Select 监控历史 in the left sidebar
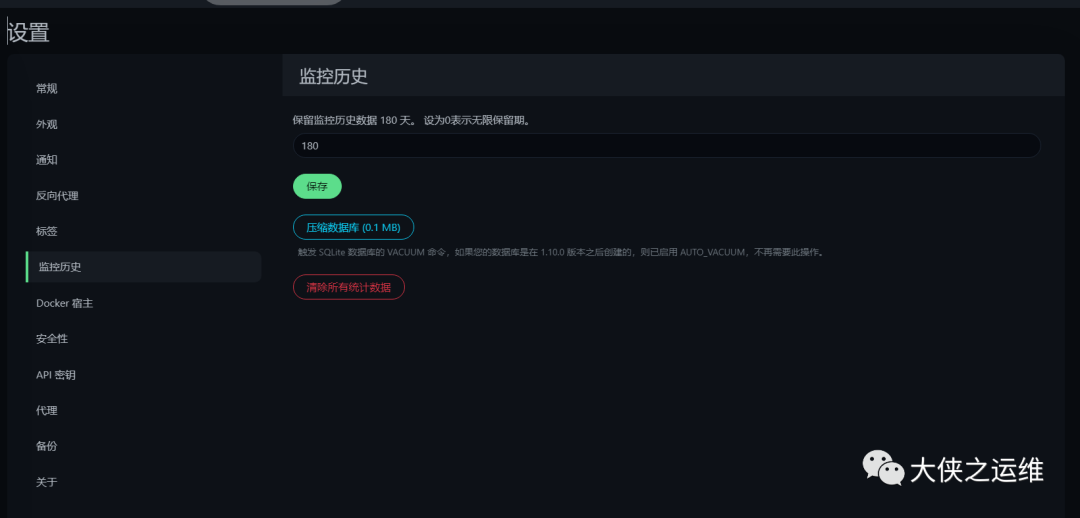The height and width of the screenshot is (518, 1080). click(143, 267)
